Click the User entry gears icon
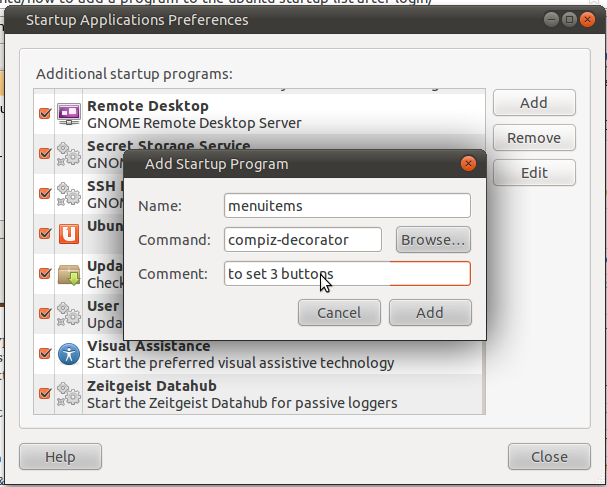This screenshot has height=487, width=607. (69, 314)
